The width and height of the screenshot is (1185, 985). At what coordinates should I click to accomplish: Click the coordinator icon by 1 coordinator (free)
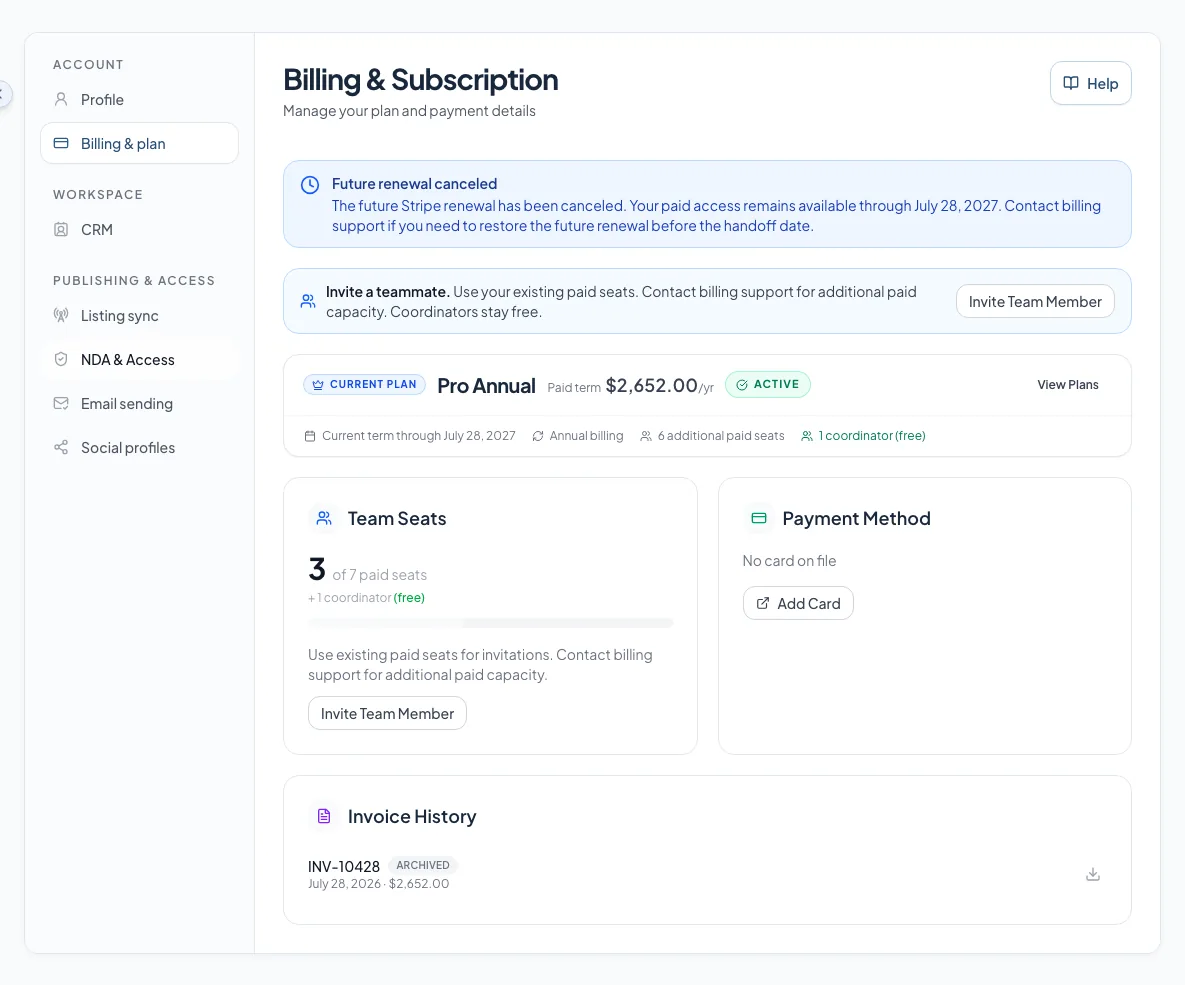(x=807, y=436)
